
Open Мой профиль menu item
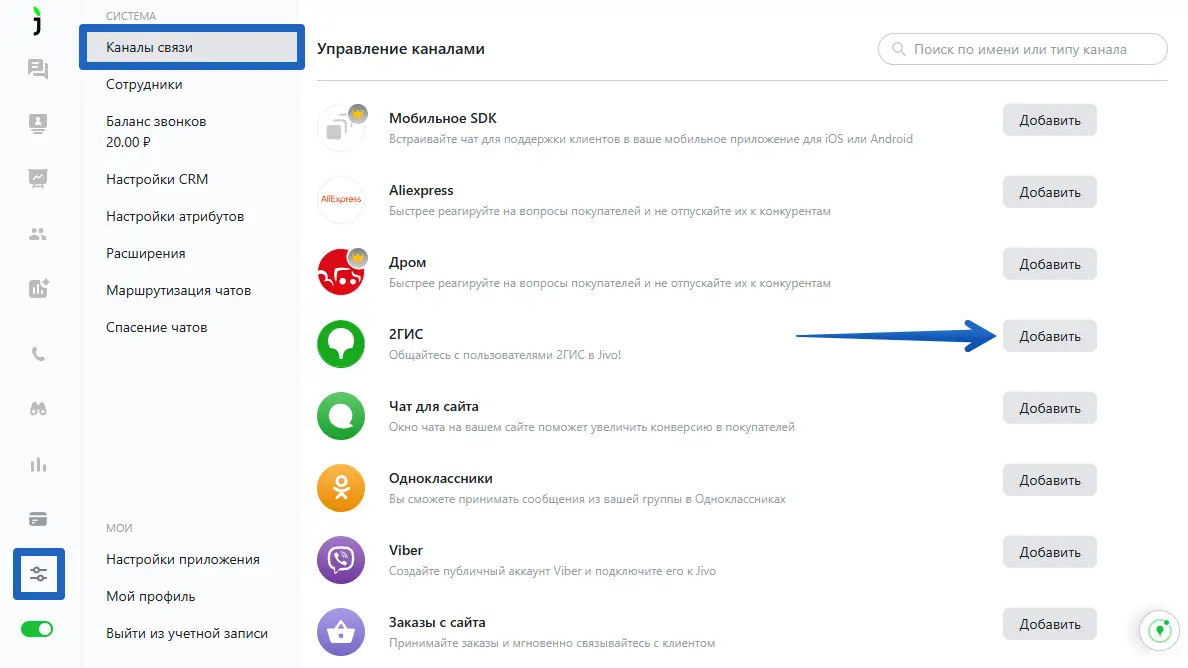[150, 596]
